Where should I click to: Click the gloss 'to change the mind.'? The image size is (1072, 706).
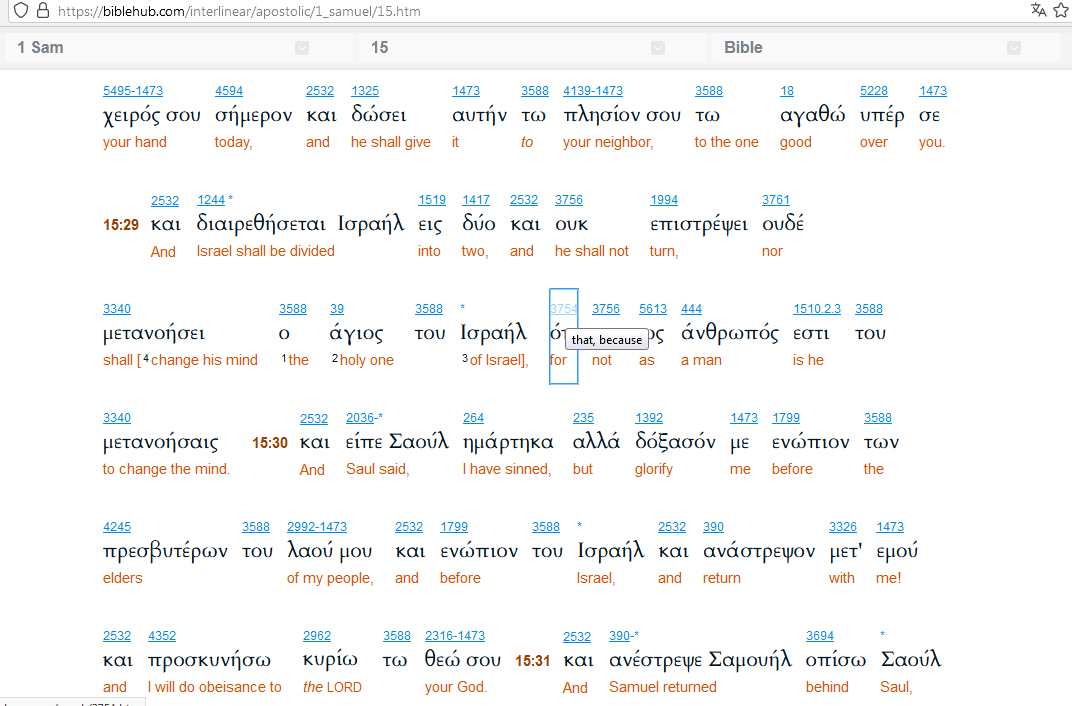pyautogui.click(x=166, y=469)
